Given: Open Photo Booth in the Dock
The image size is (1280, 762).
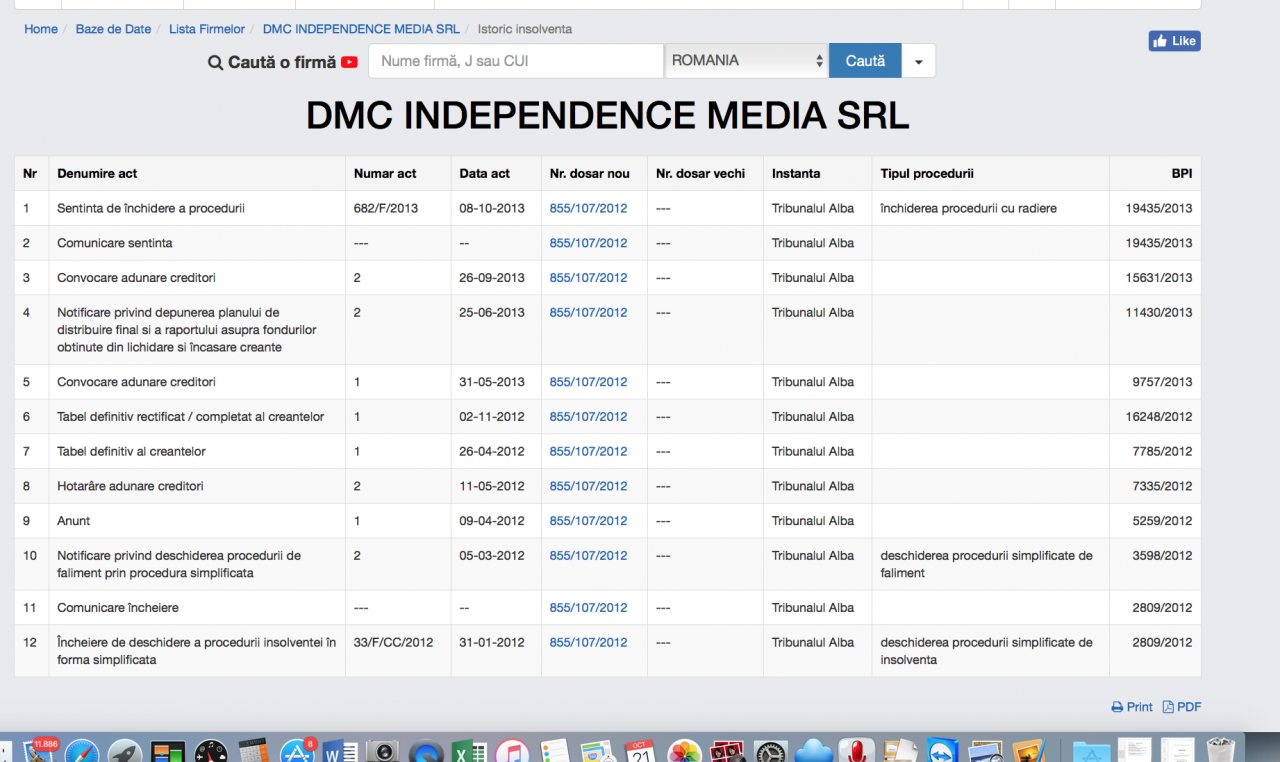Looking at the screenshot, I should pyautogui.click(x=727, y=751).
